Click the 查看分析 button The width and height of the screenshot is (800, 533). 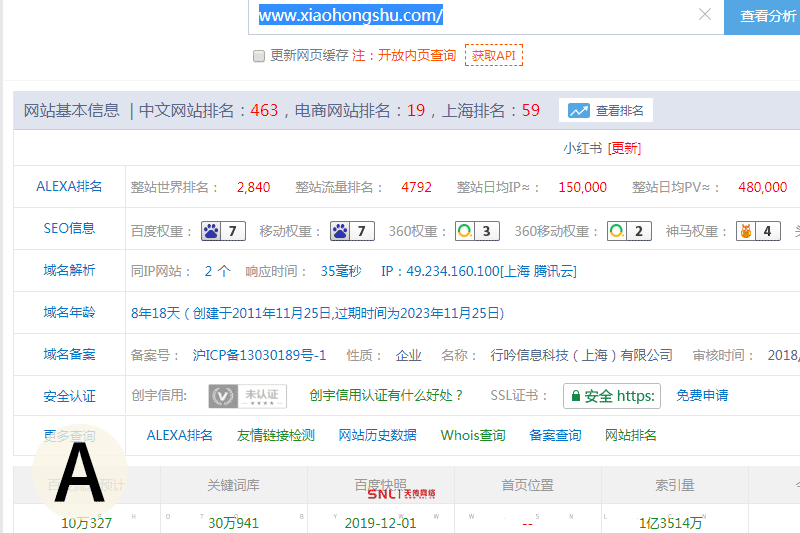(x=762, y=16)
